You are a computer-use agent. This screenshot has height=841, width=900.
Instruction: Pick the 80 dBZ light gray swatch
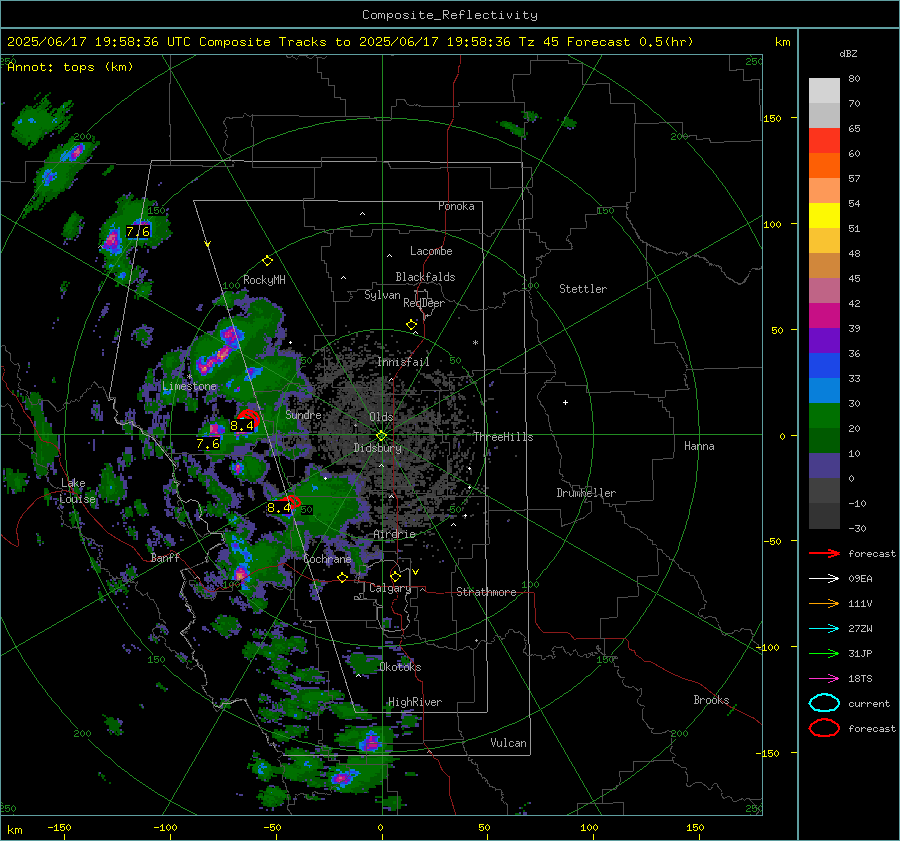tap(824, 91)
